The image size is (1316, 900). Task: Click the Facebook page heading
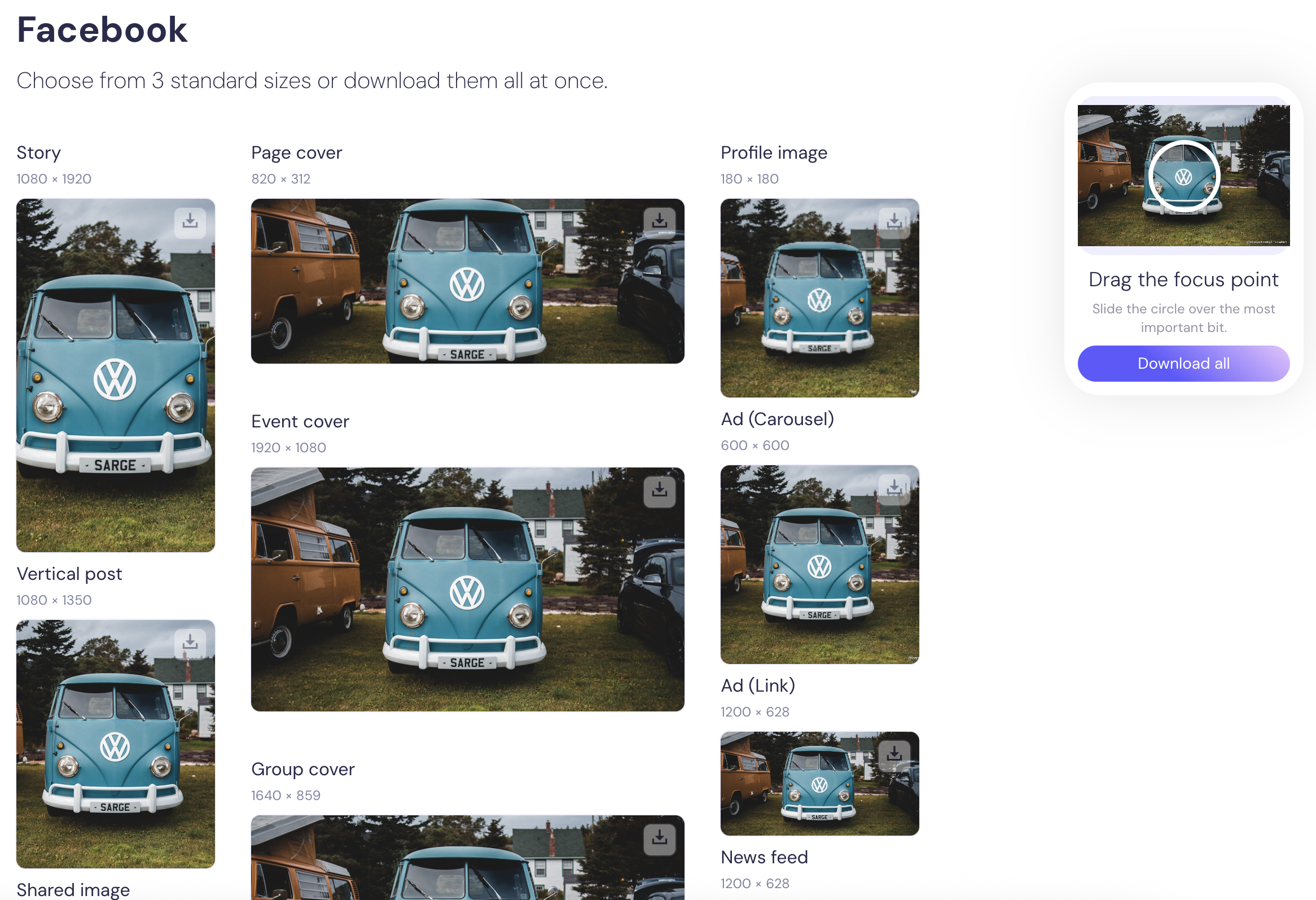[102, 28]
